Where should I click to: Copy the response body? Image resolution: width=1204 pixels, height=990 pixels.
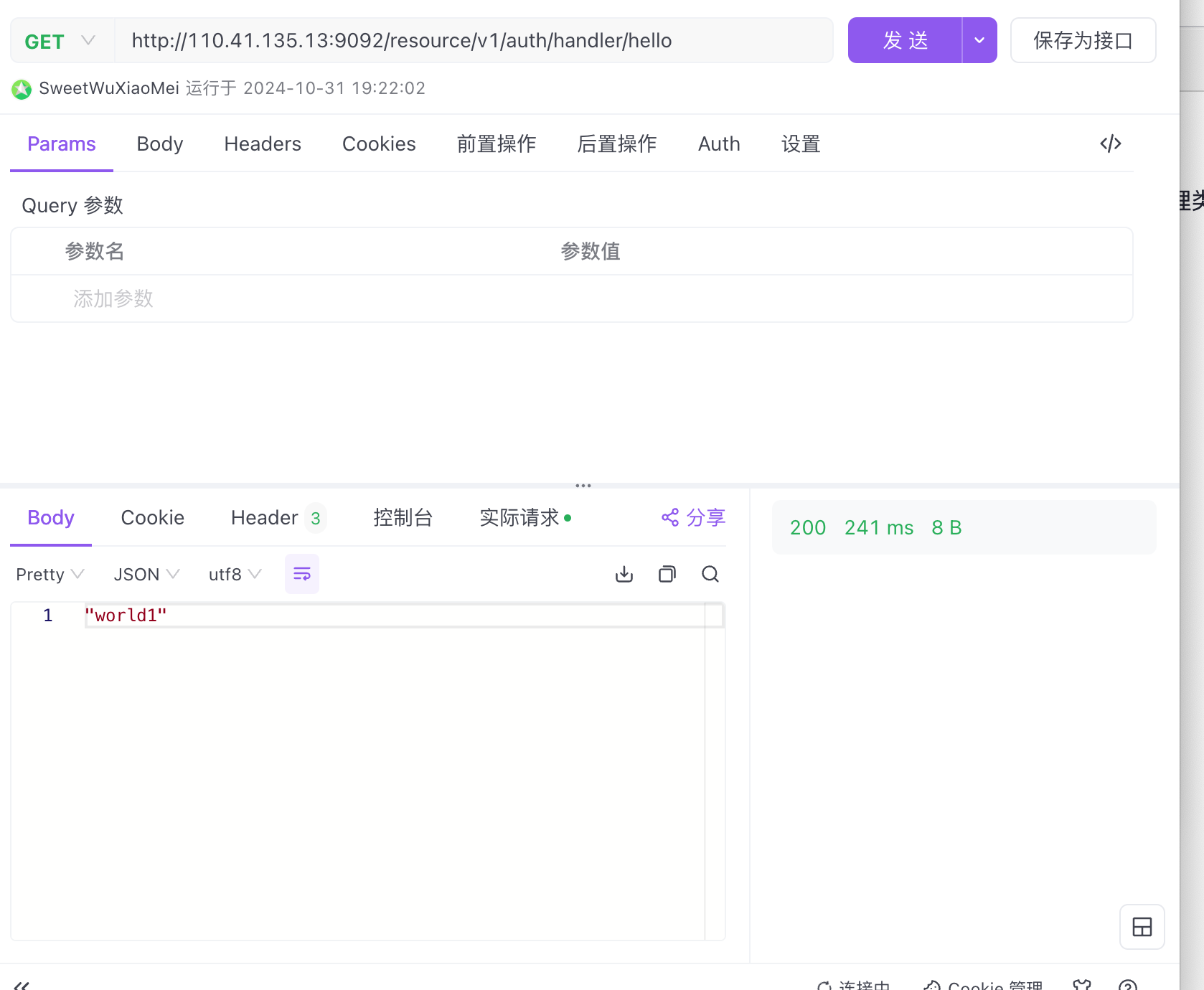[667, 574]
